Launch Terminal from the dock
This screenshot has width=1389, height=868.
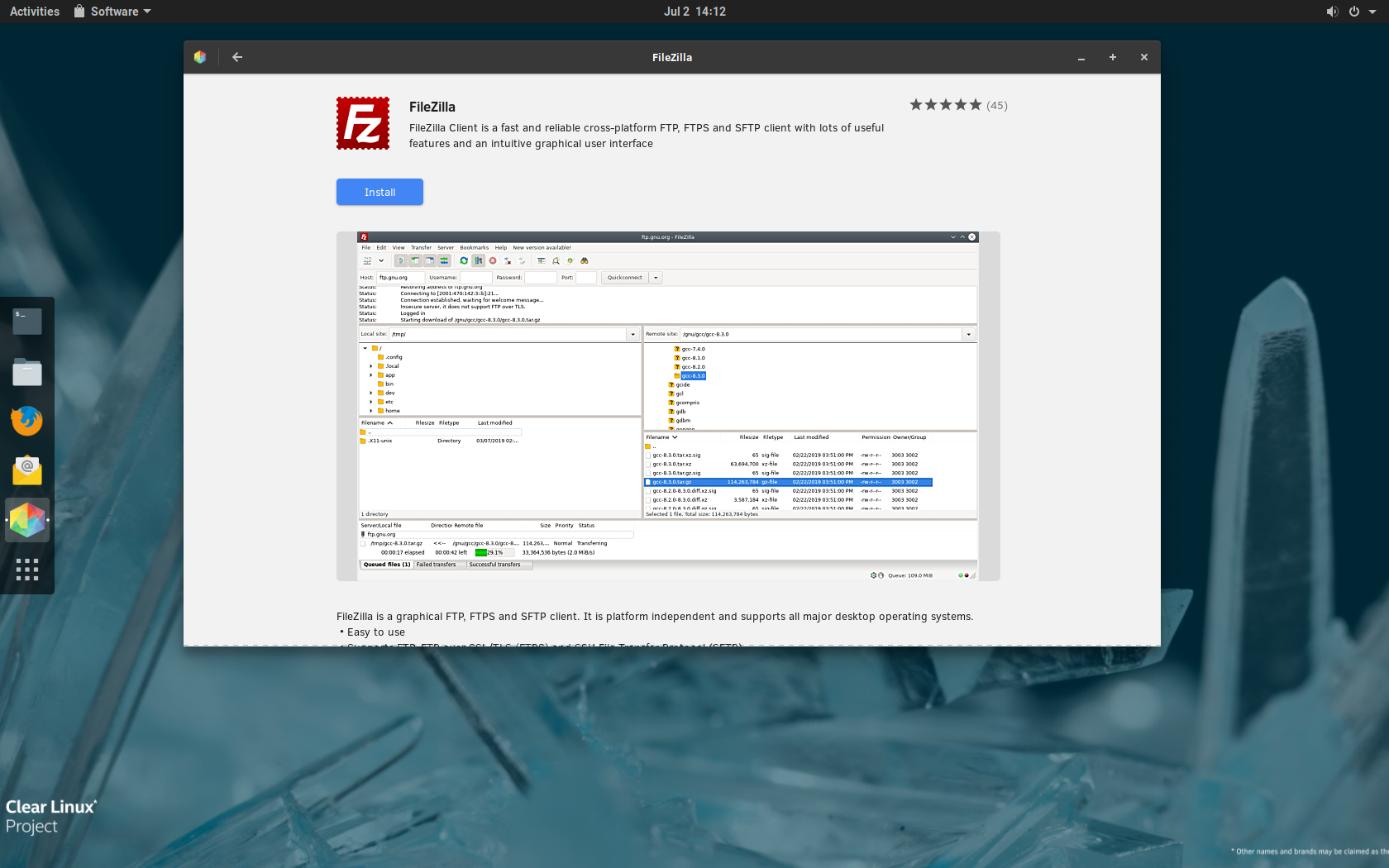click(x=27, y=321)
